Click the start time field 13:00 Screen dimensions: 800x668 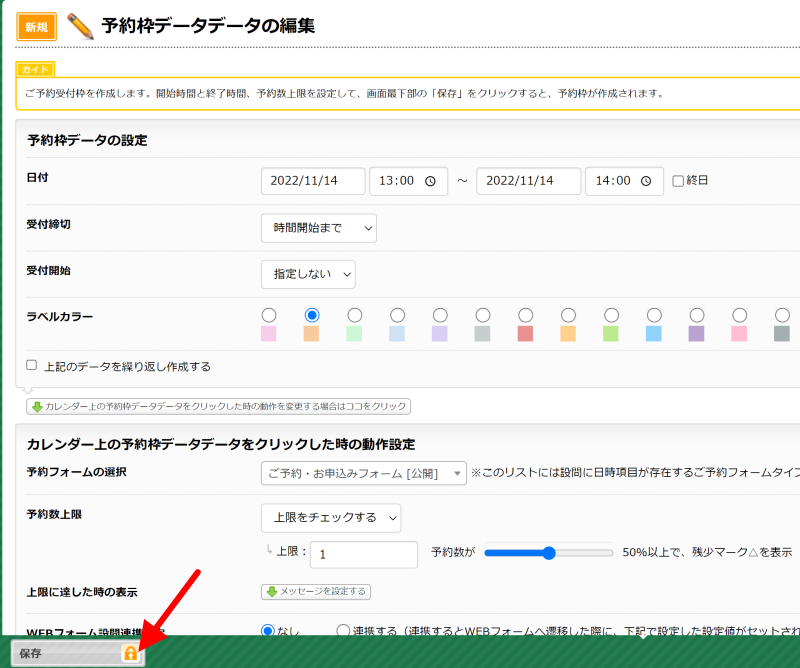pyautogui.click(x=409, y=181)
